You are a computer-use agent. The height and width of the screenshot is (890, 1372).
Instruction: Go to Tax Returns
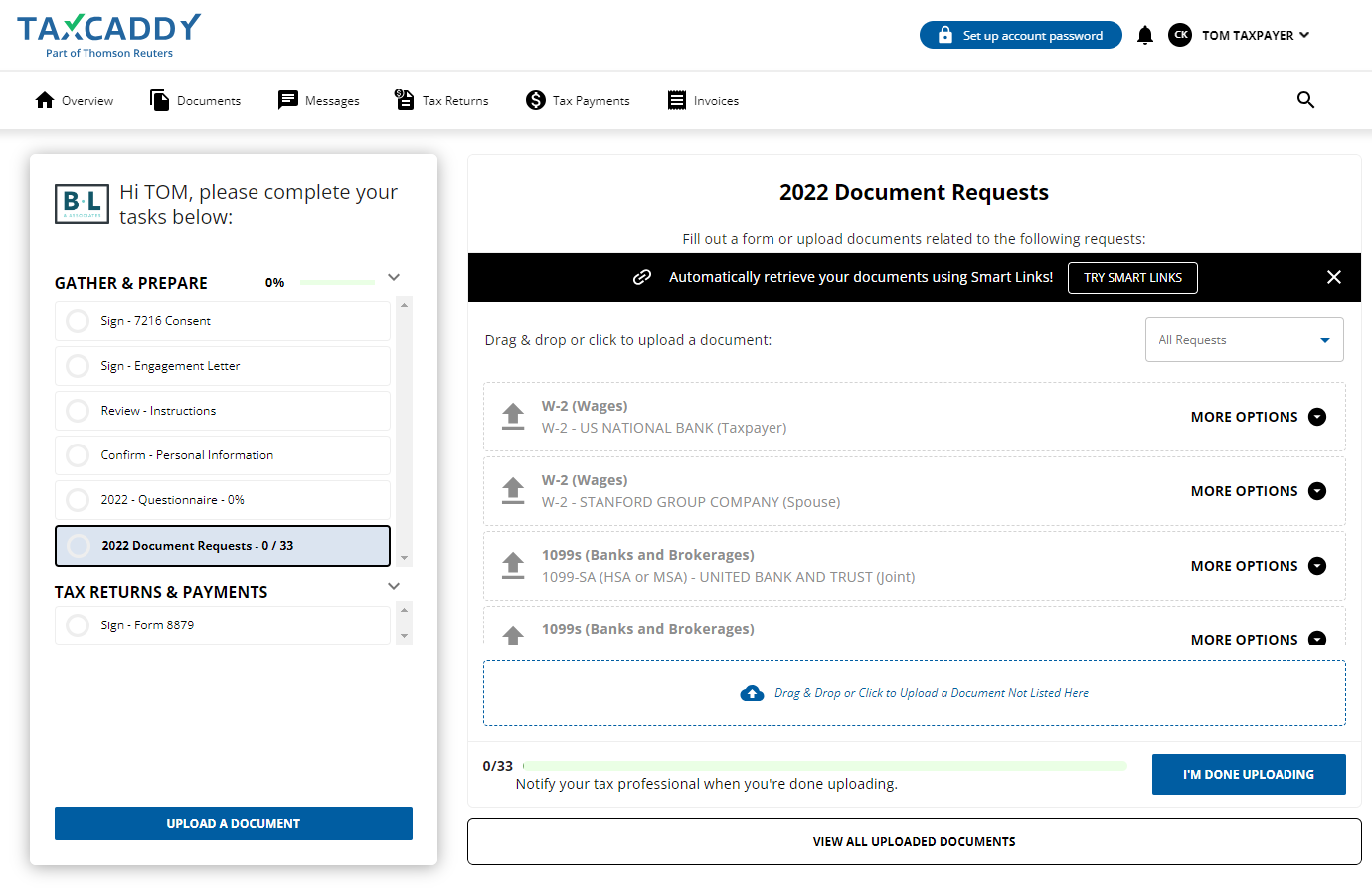pos(441,100)
